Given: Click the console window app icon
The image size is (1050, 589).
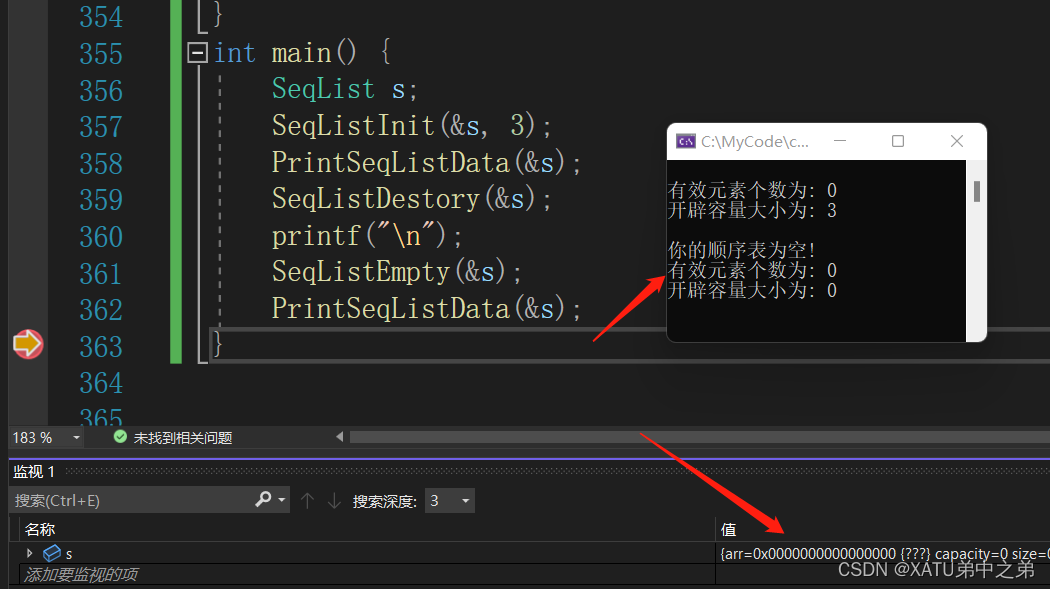Looking at the screenshot, I should 686,141.
